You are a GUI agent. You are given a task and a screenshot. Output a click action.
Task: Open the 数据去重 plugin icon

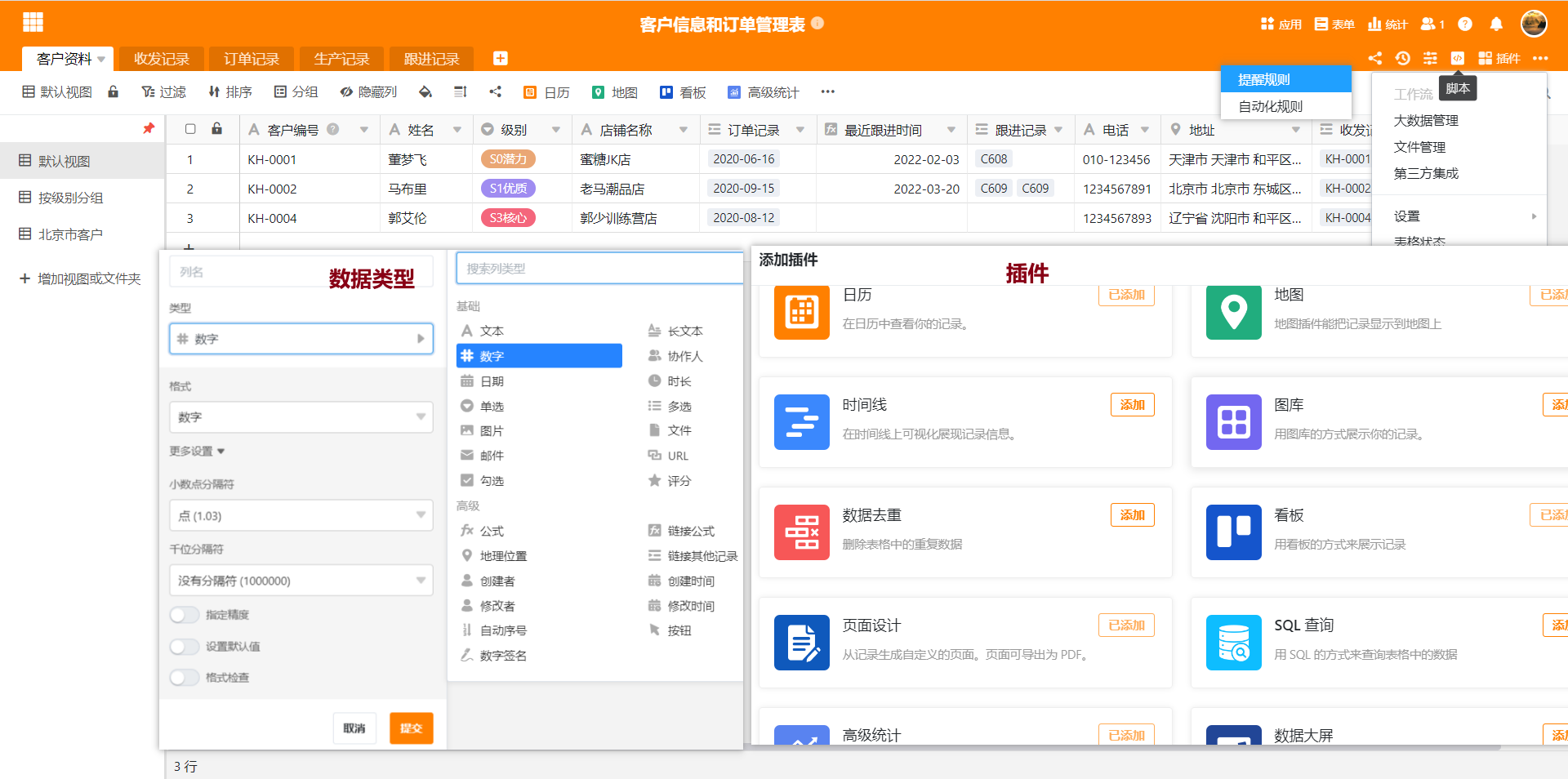click(801, 532)
